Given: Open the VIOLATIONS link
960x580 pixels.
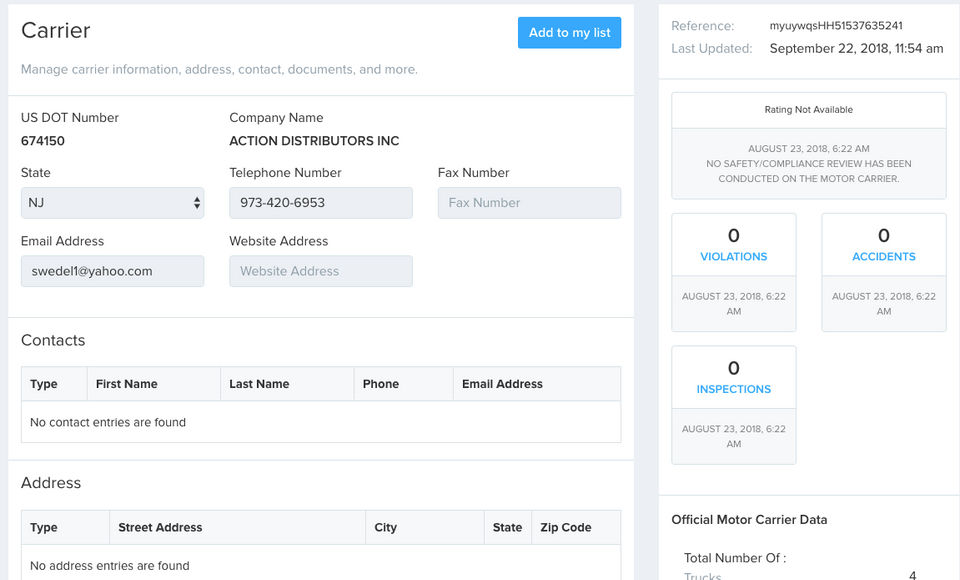Looking at the screenshot, I should (x=733, y=257).
